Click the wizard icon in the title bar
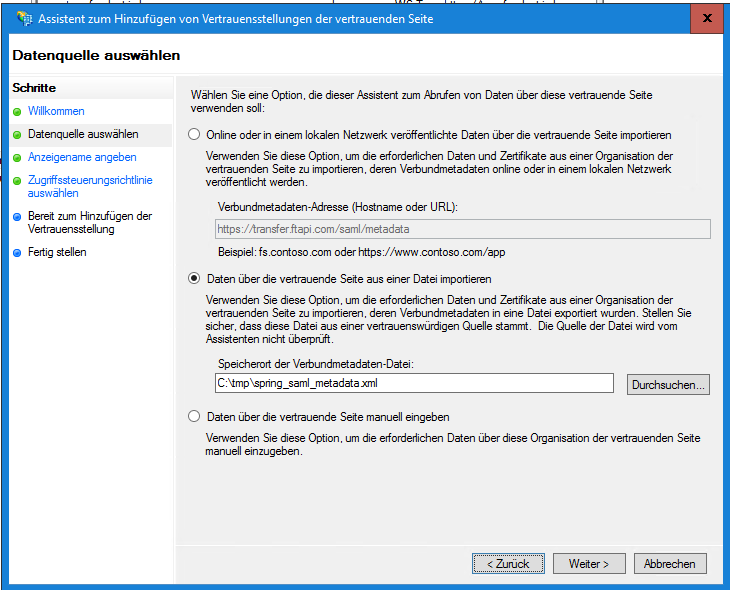Image resolution: width=730 pixels, height=590 pixels. [x=24, y=18]
